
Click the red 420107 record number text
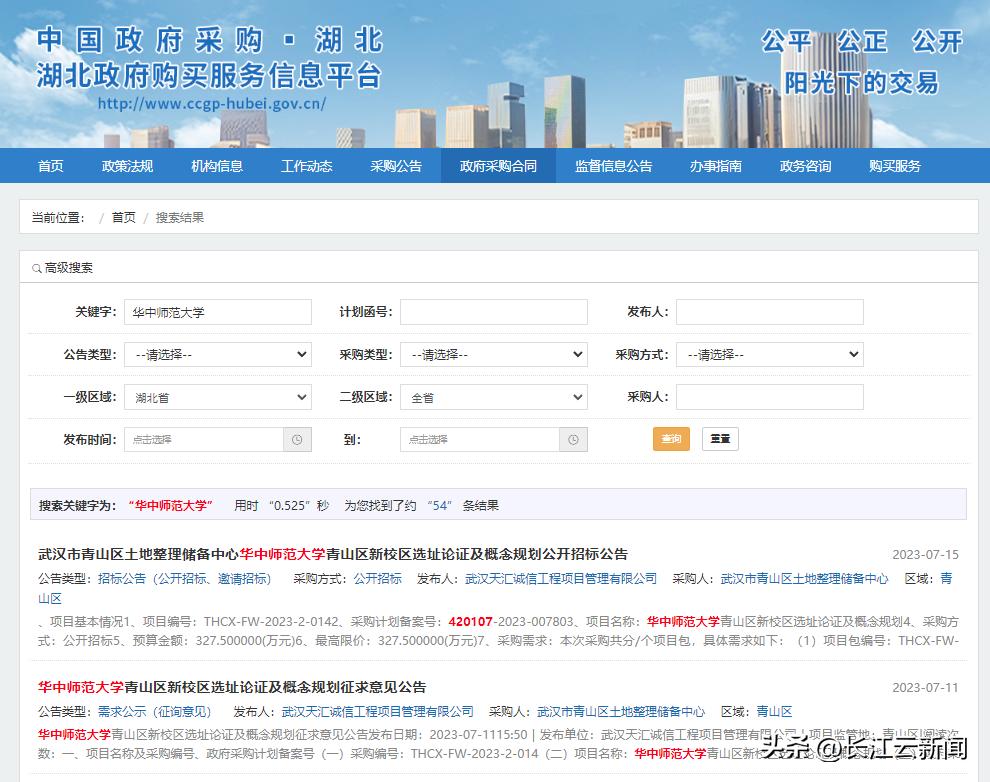coord(470,622)
